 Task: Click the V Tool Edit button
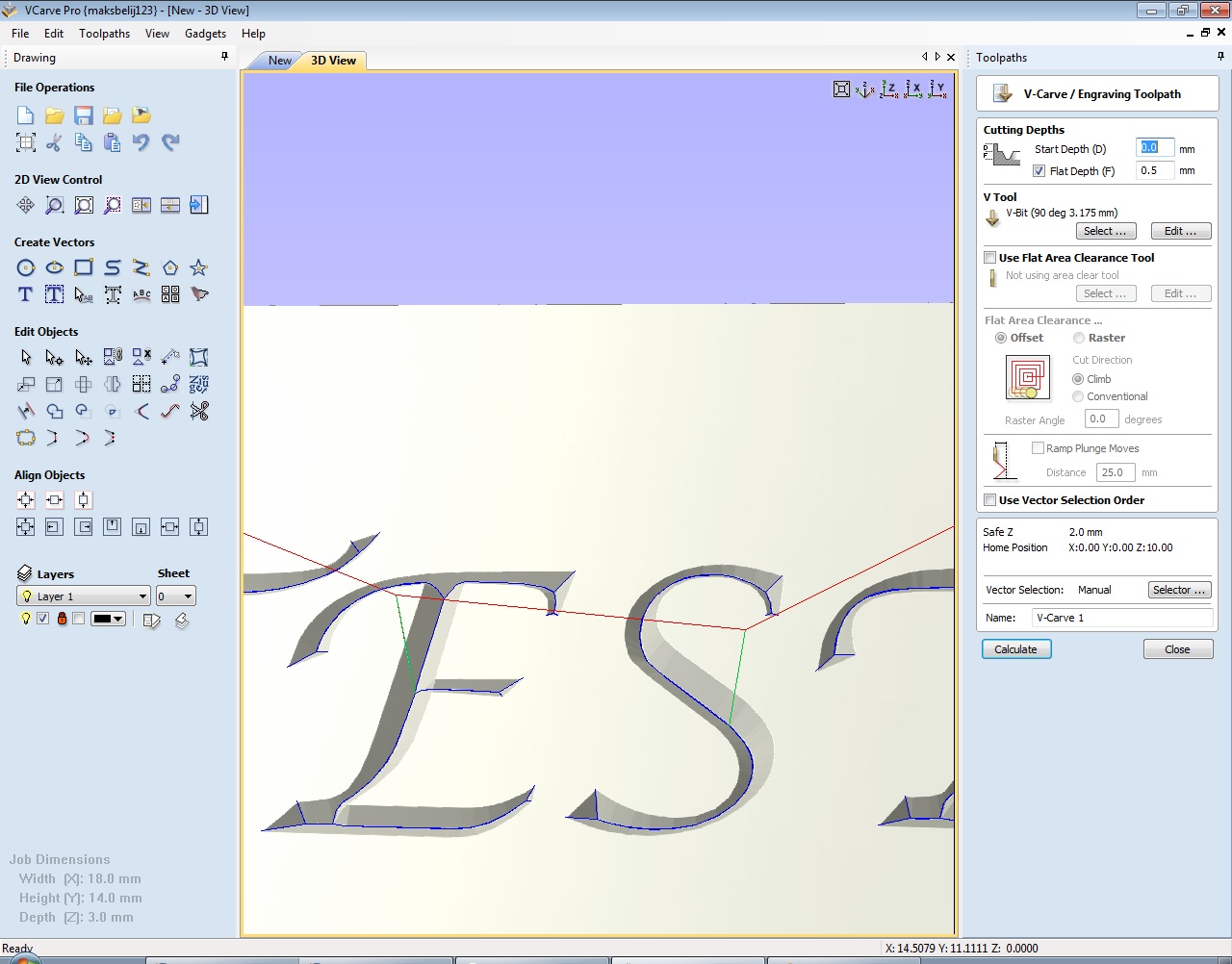[x=1181, y=231]
